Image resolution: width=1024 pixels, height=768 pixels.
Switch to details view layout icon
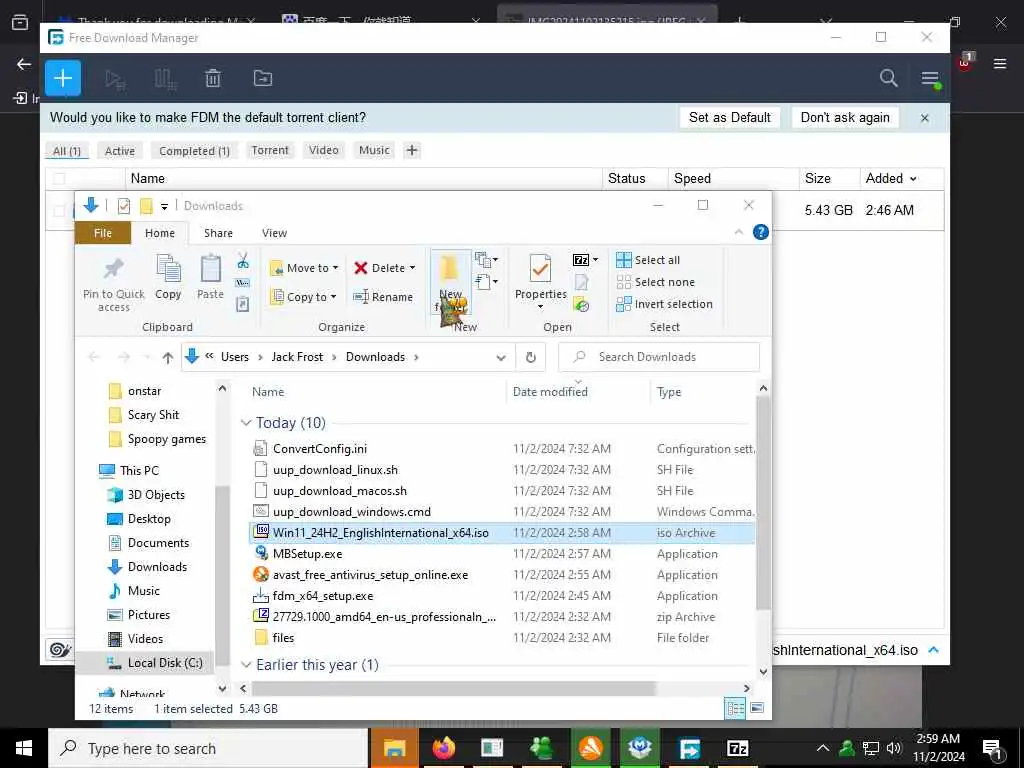coord(735,709)
